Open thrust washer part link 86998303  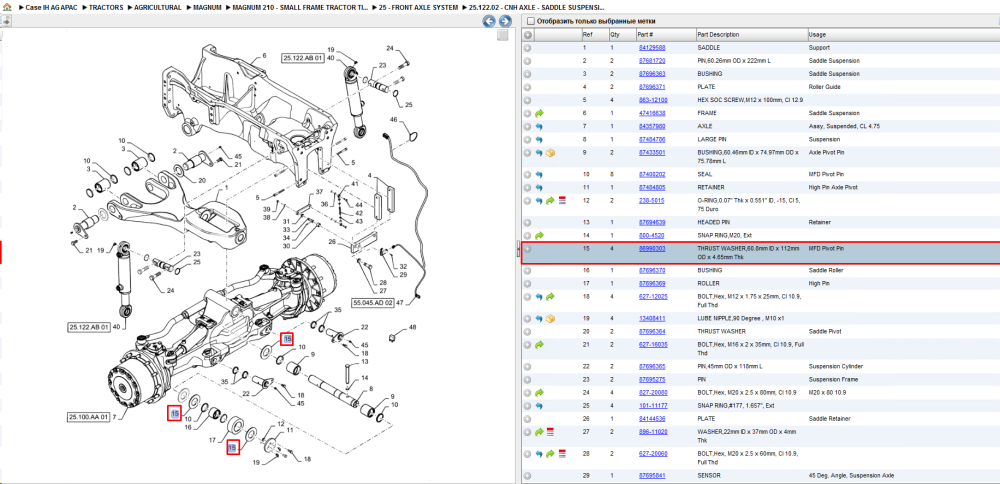(652, 248)
